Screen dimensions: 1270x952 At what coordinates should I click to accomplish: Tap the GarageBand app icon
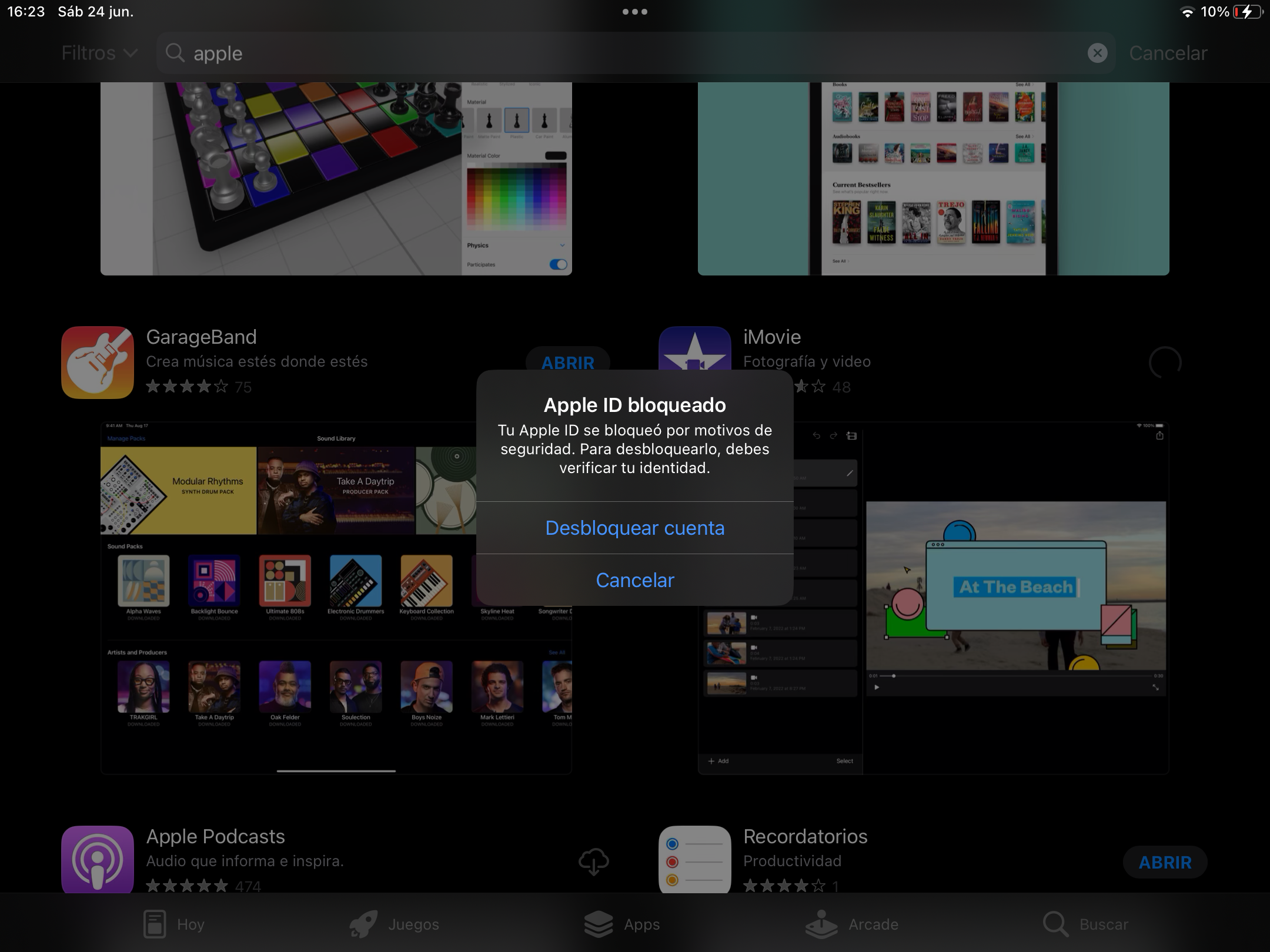pyautogui.click(x=98, y=363)
